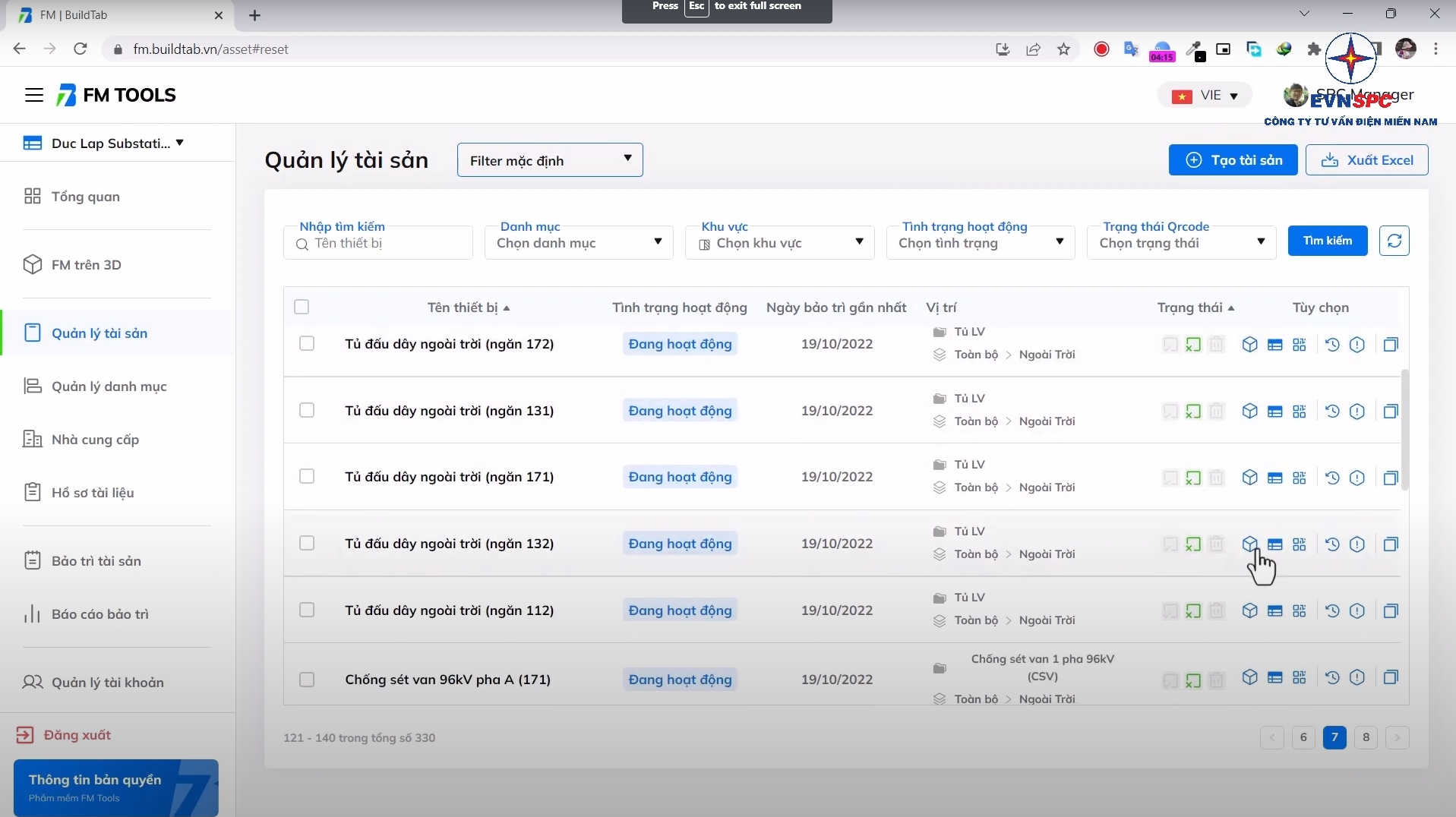Viewport: 1456px width, 817px height.
Task: Click the Tạo tài sản button
Action: tap(1233, 160)
